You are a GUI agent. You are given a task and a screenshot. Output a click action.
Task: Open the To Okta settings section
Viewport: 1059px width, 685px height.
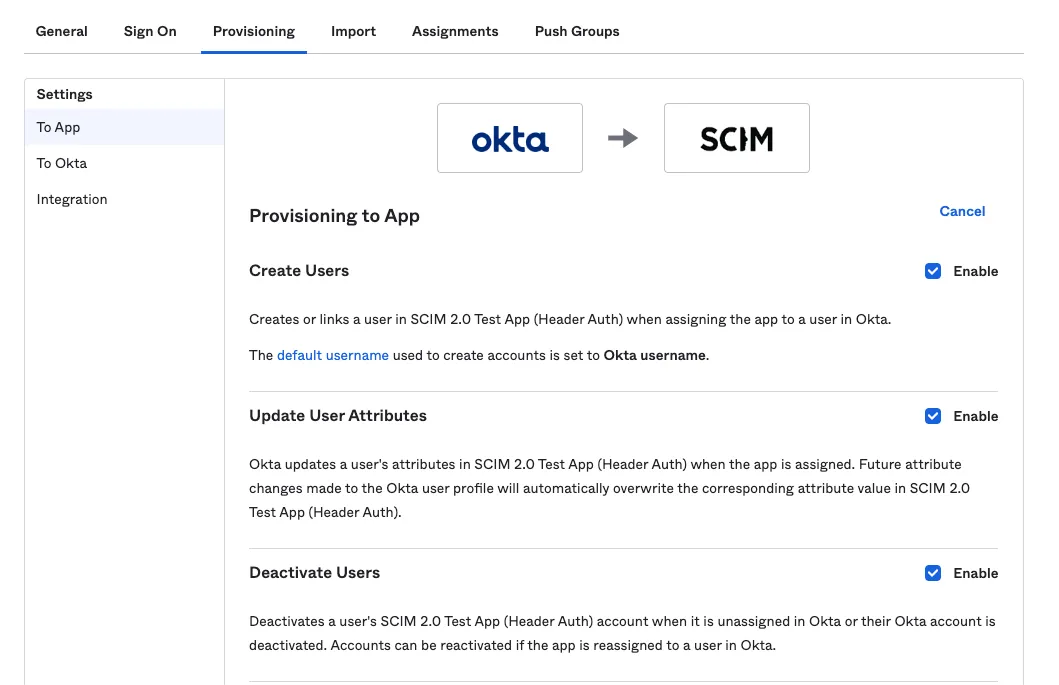click(59, 163)
